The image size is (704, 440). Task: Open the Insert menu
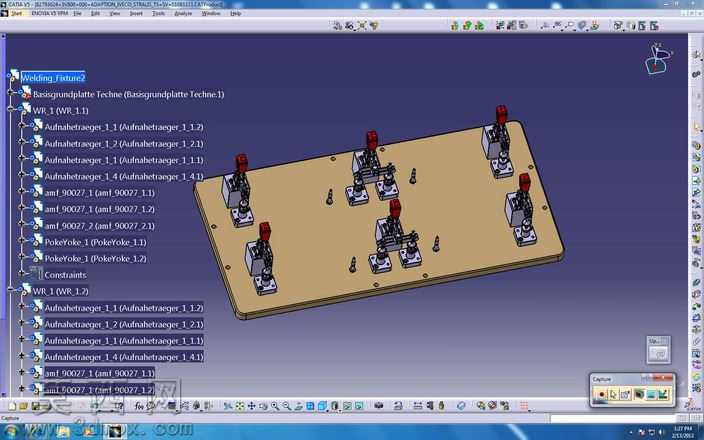coord(136,13)
